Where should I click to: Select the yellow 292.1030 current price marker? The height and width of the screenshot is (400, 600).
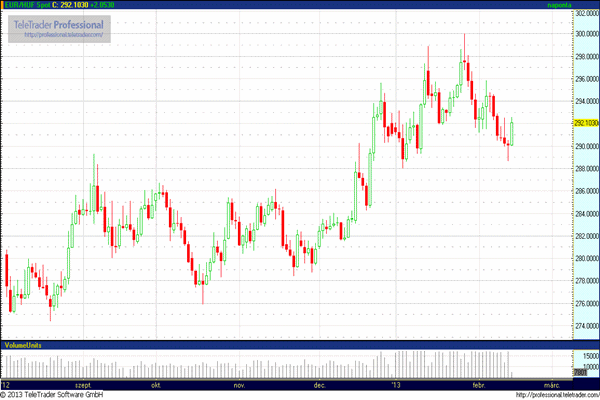(583, 123)
